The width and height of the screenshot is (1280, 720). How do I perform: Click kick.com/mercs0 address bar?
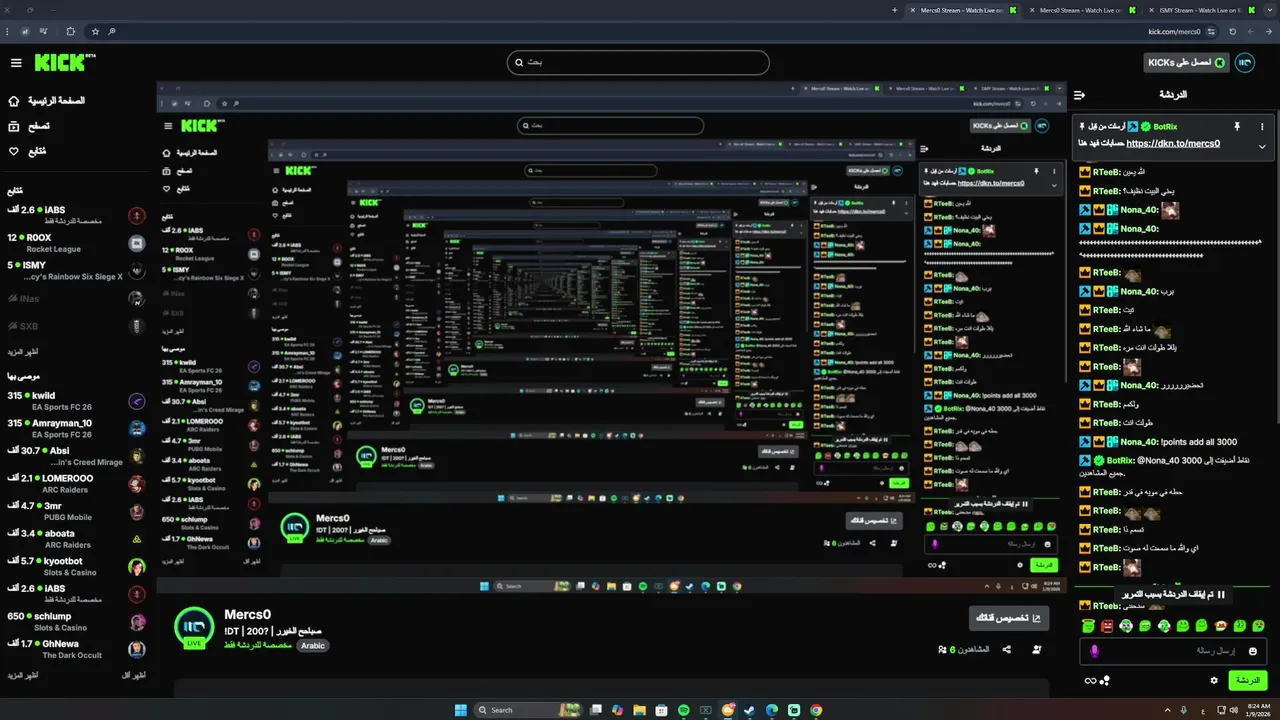point(1174,32)
